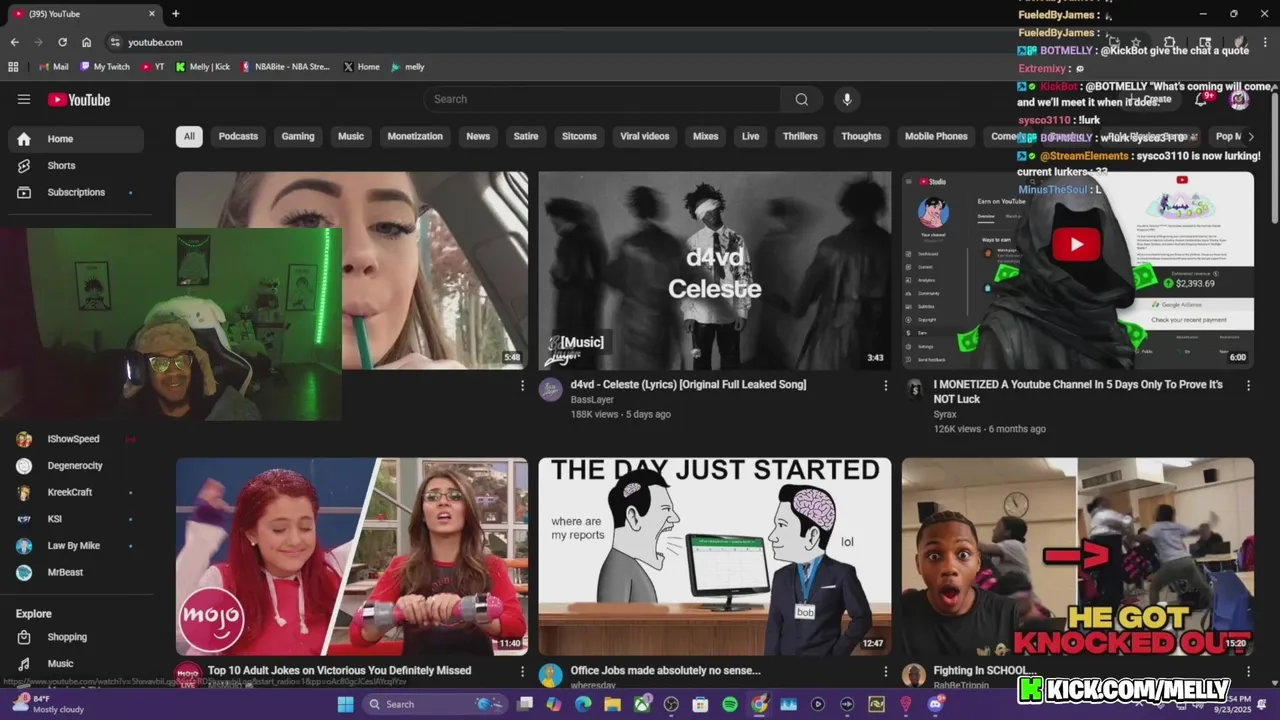Open Subscriptions in the sidebar

pyautogui.click(x=76, y=192)
